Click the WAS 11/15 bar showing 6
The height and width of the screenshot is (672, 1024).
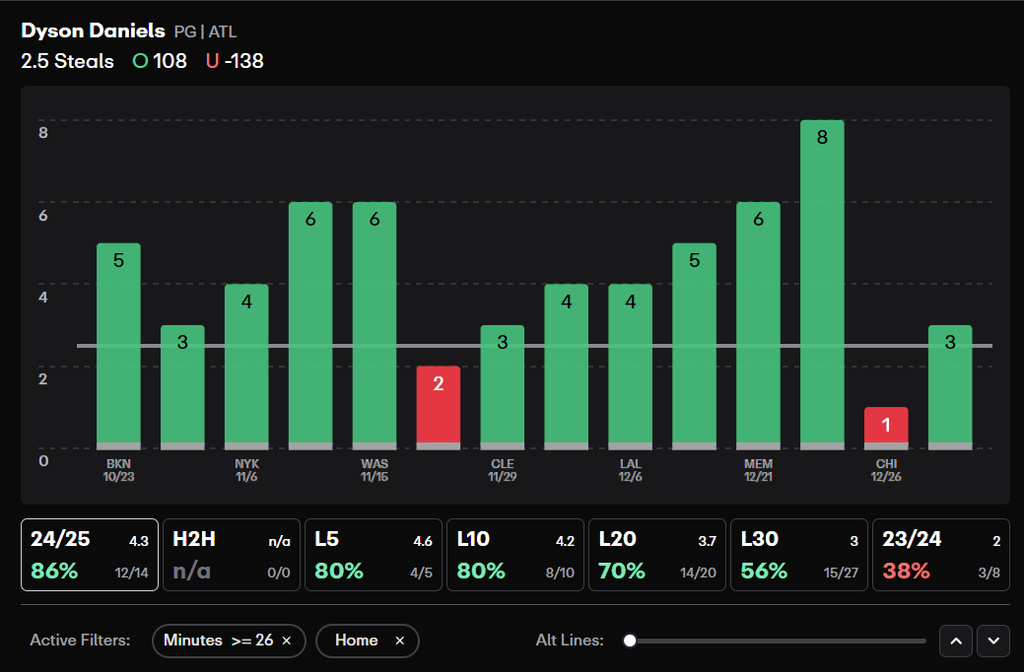(374, 325)
